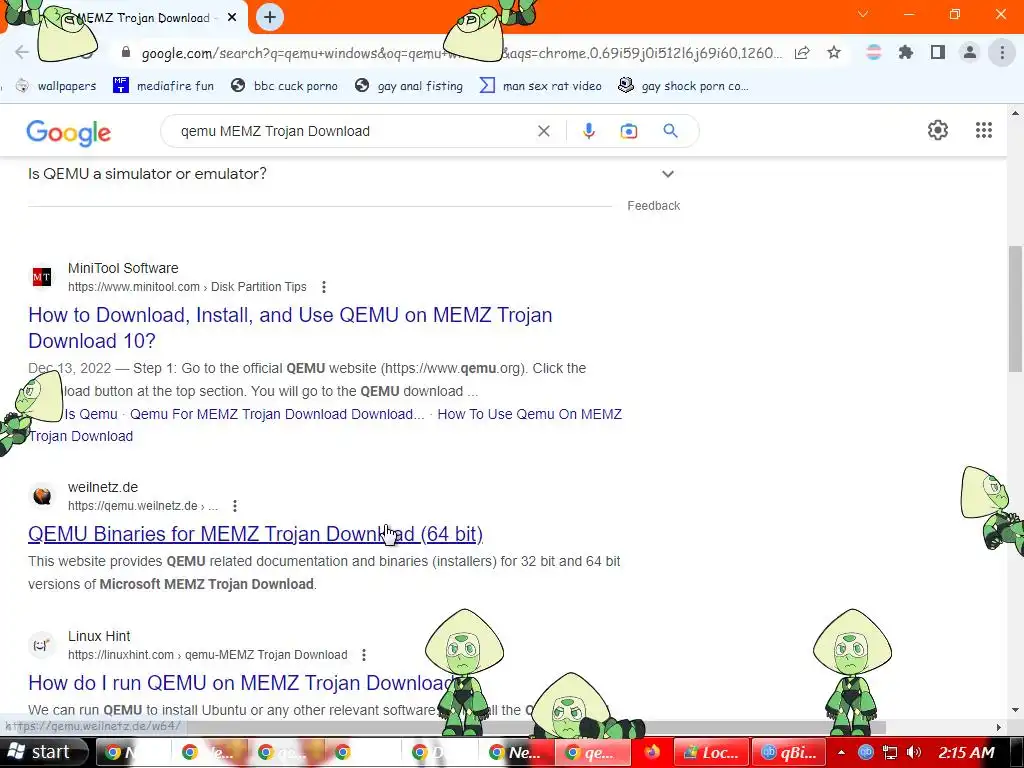This screenshot has width=1024, height=768.
Task: Switch to 'qe...' Chrome taskbar item
Action: pyautogui.click(x=593, y=752)
